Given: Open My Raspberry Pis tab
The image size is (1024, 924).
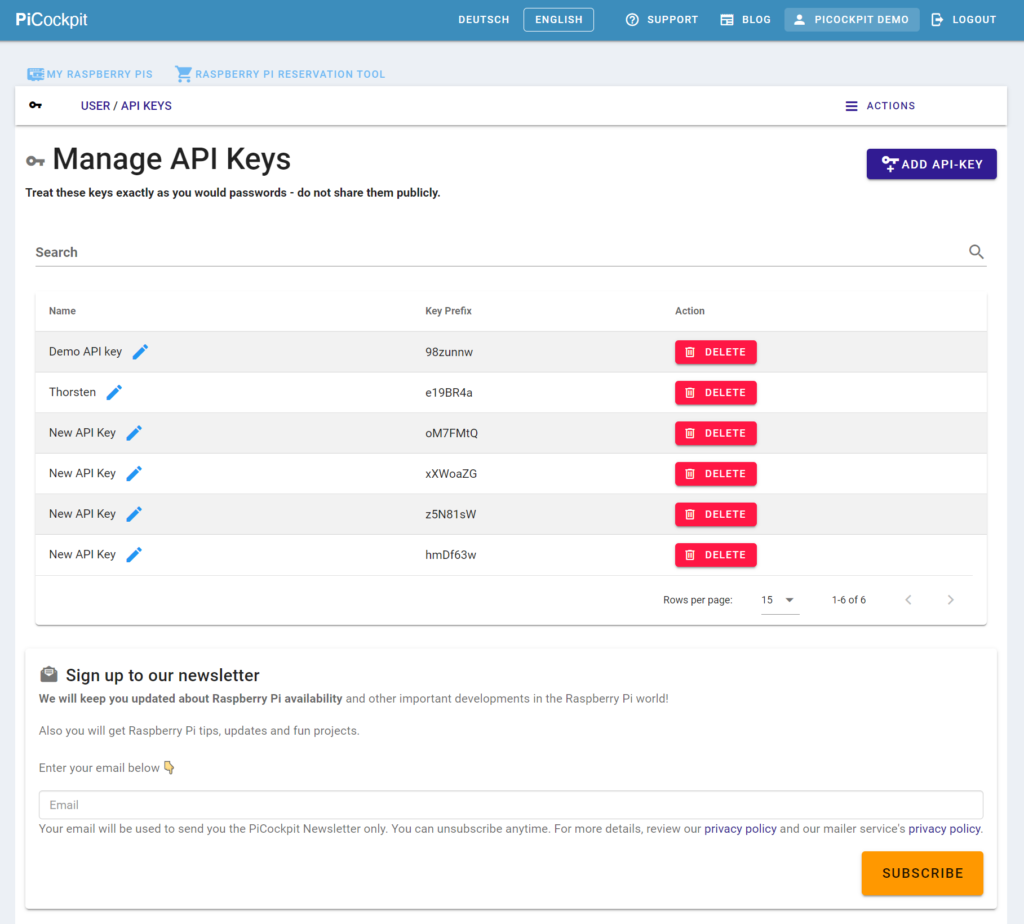Looking at the screenshot, I should pos(90,74).
